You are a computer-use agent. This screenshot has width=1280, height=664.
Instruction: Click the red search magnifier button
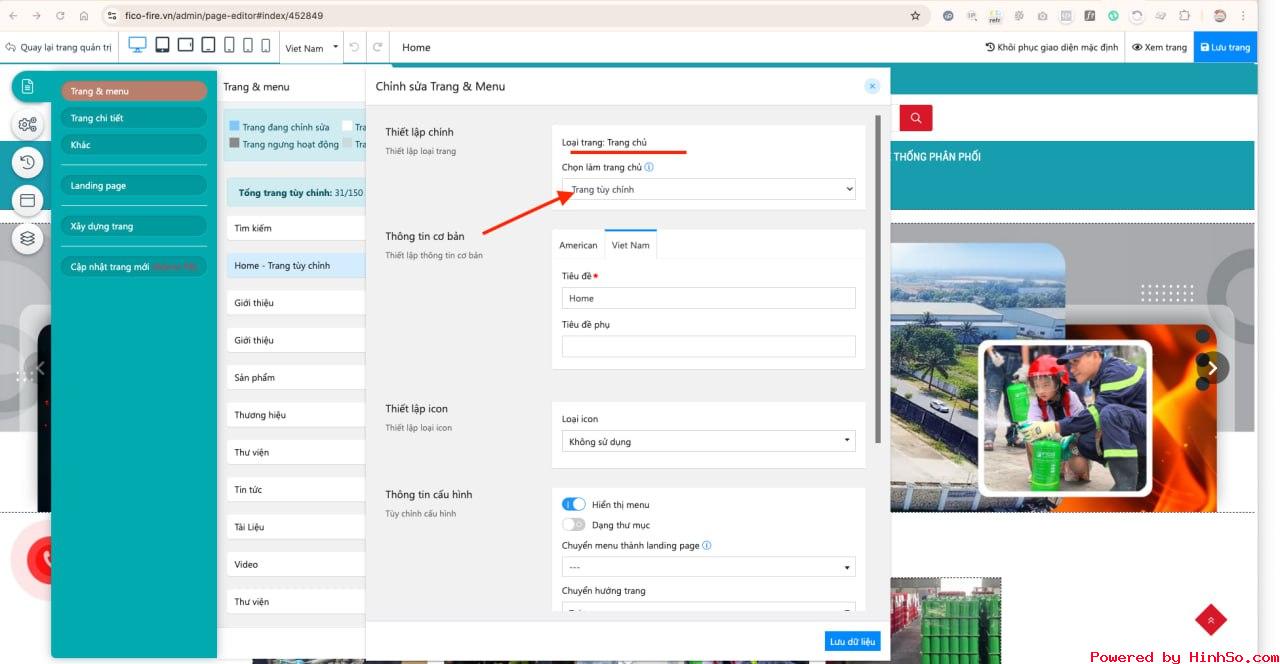915,118
